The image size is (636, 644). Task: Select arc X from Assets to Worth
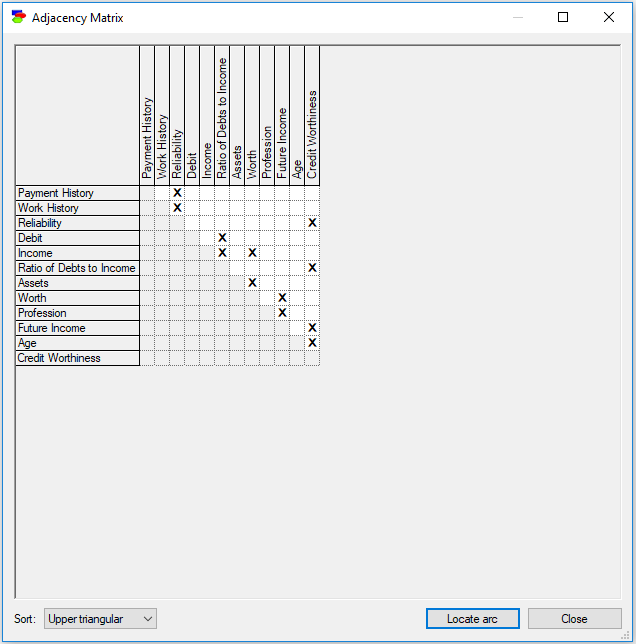pyautogui.click(x=252, y=283)
